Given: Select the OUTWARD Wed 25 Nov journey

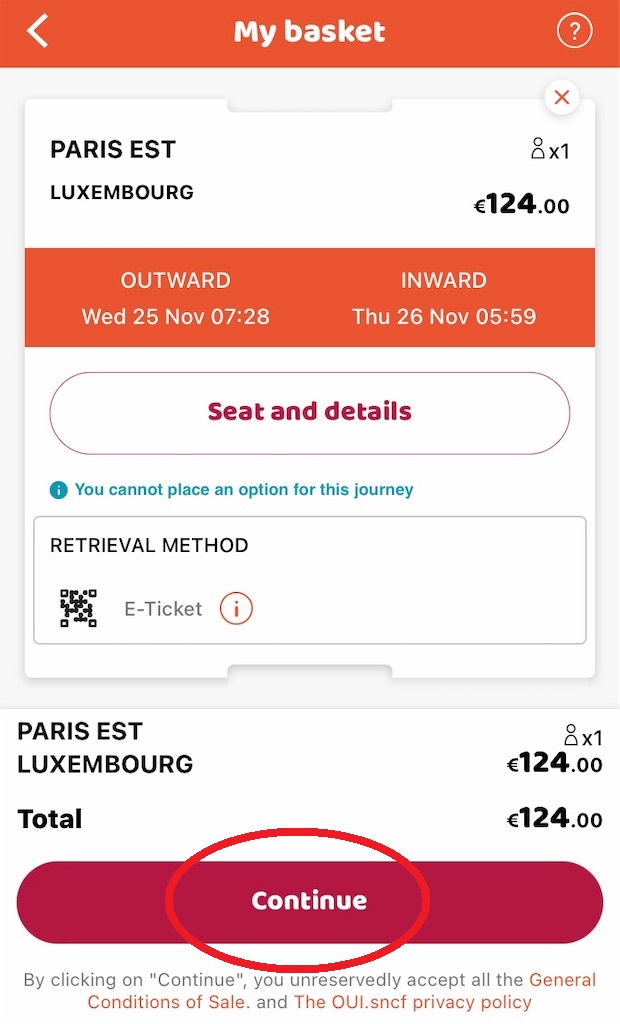Looking at the screenshot, I should point(175,298).
